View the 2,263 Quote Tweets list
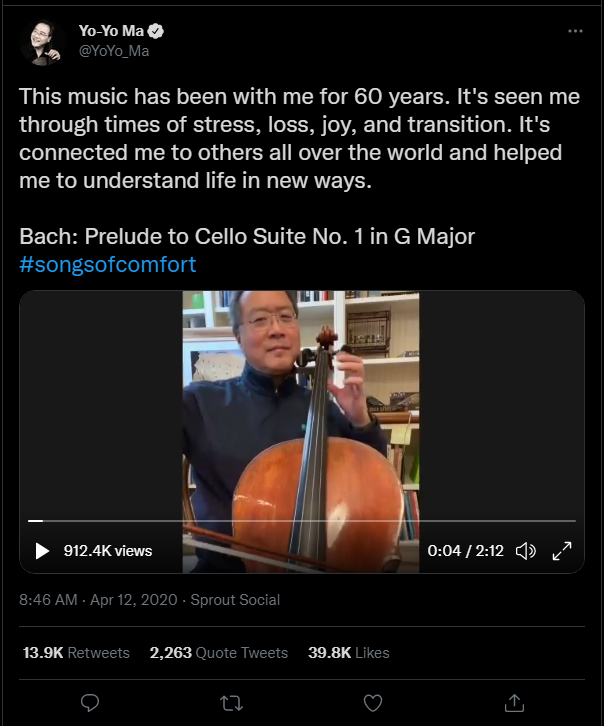The width and height of the screenshot is (604, 726). tap(218, 653)
